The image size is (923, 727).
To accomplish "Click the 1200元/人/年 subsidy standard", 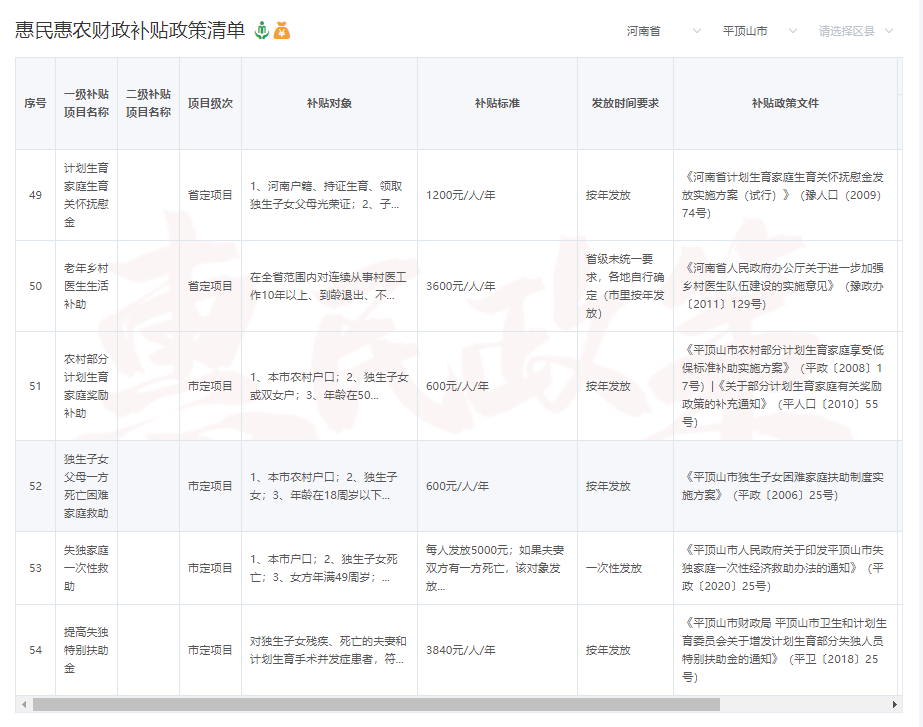I will (x=461, y=195).
